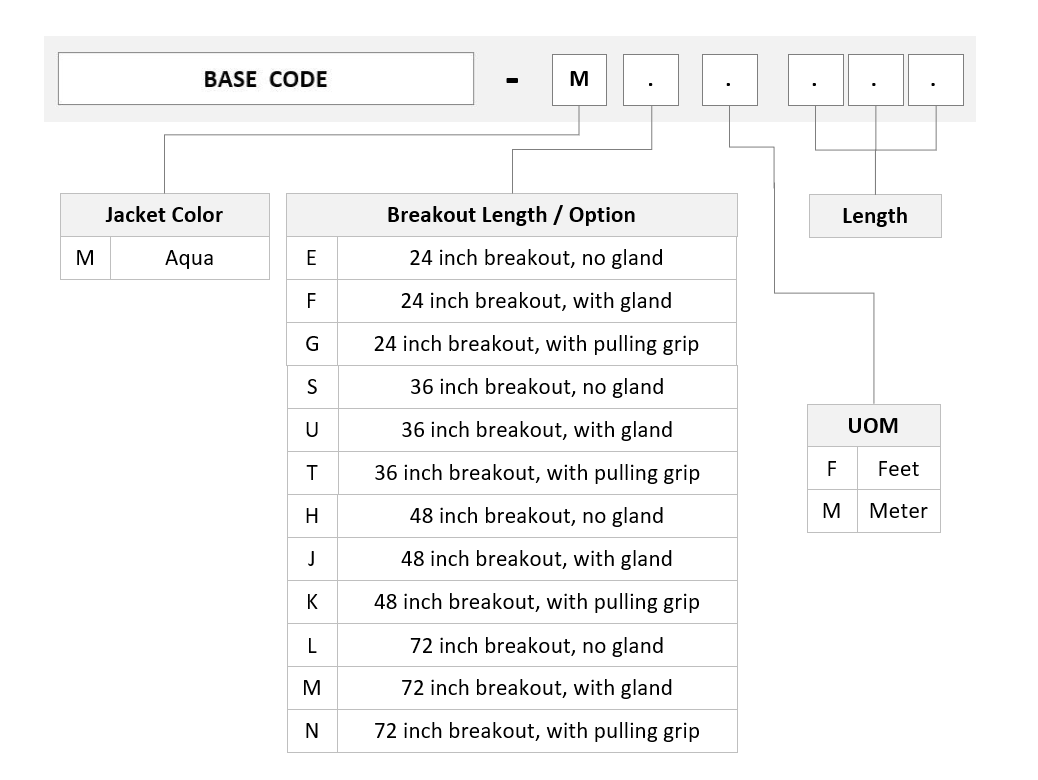This screenshot has width=1038, height=780.
Task: Click the F code in UOM table
Action: pos(832,469)
